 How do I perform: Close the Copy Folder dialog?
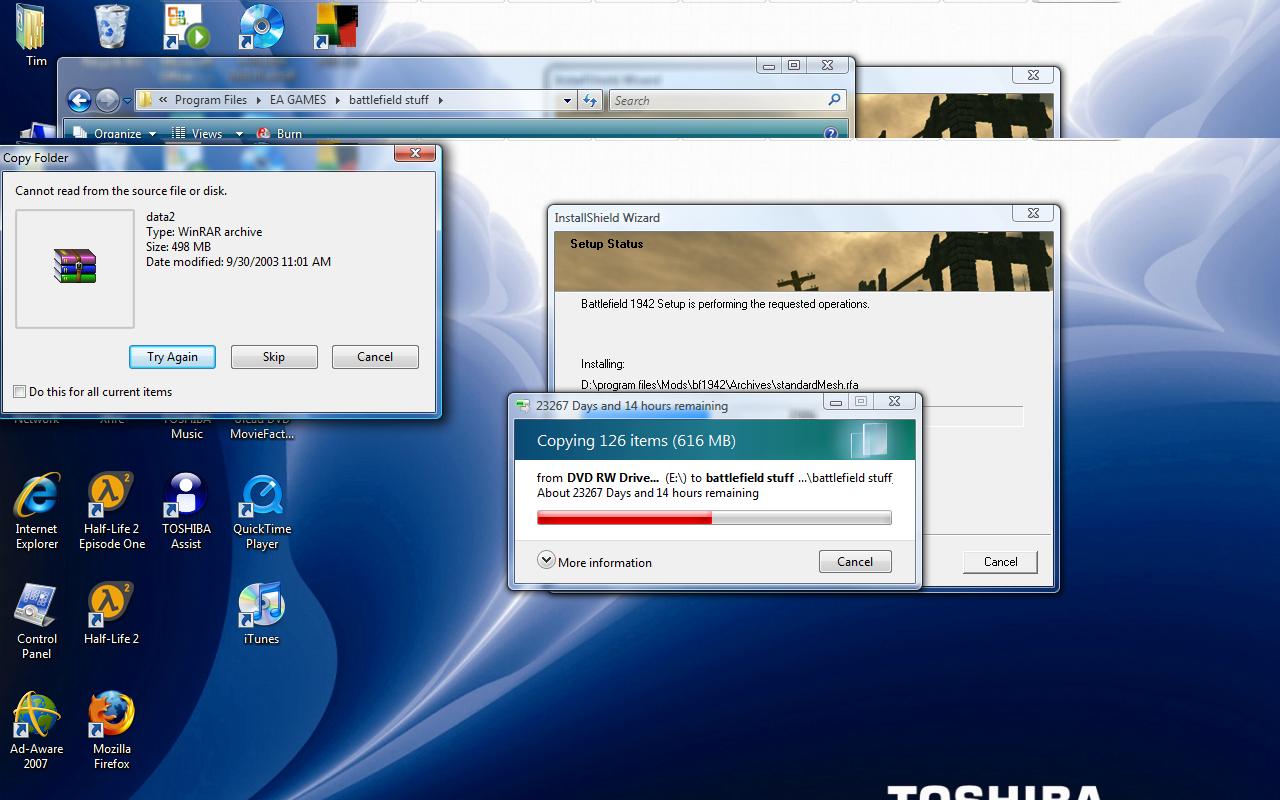tap(414, 153)
